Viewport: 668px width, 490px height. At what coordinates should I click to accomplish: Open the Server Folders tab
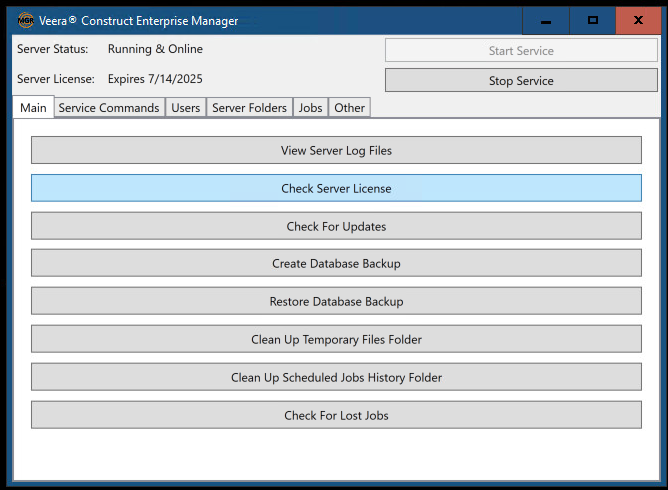click(249, 108)
